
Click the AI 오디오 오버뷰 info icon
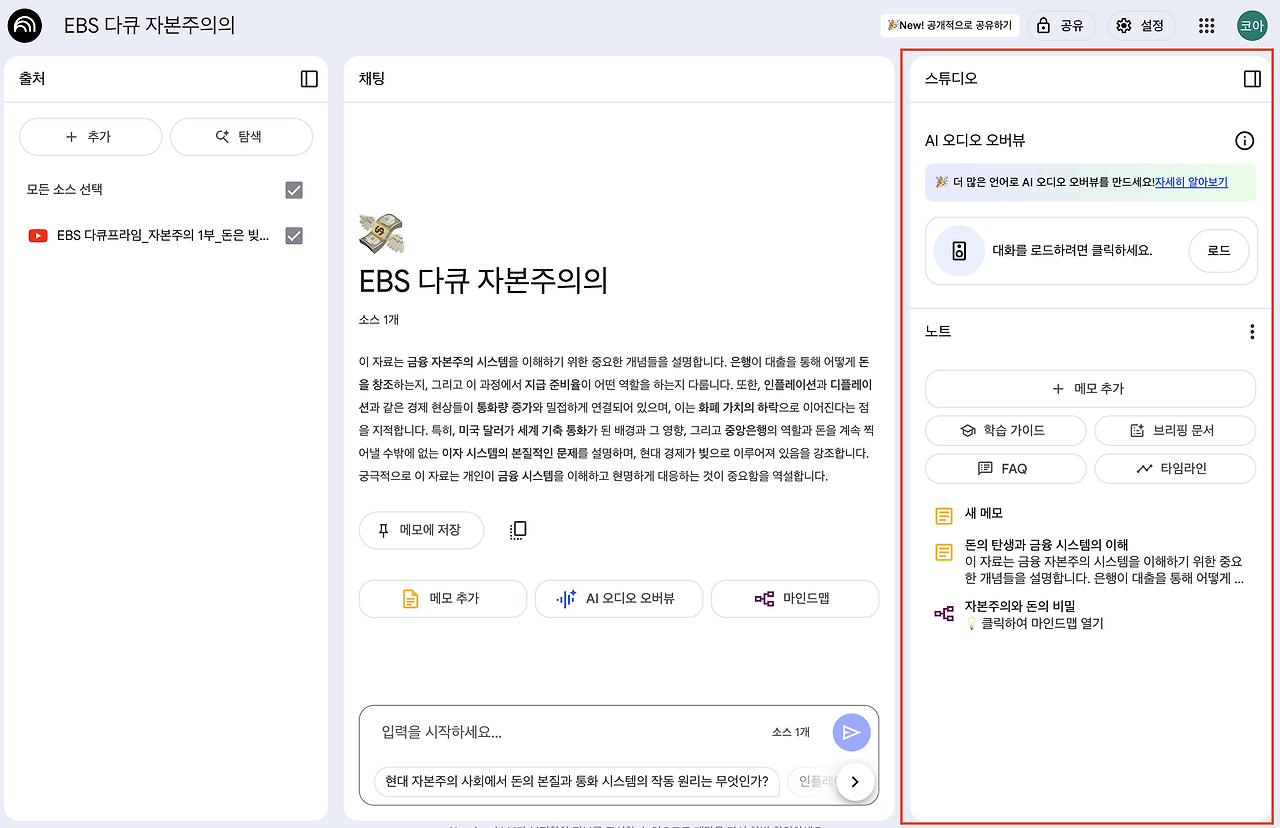[1244, 141]
